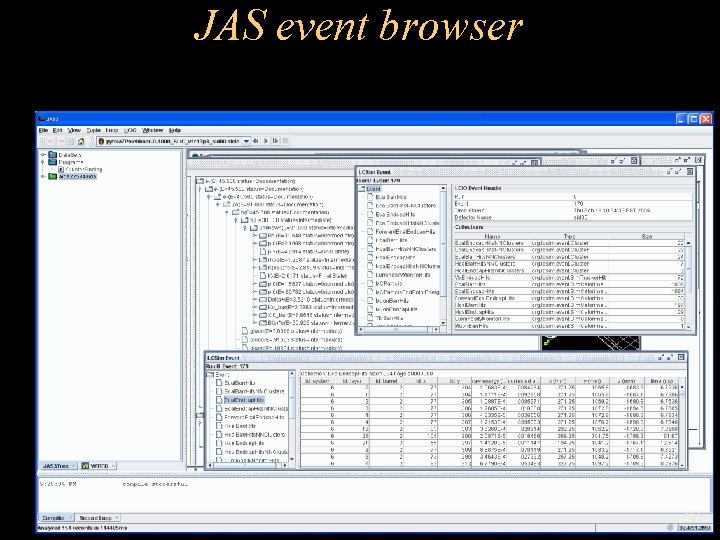Click the forward arrow toolbar icon
The height and width of the screenshot is (540, 720).
tap(61, 141)
